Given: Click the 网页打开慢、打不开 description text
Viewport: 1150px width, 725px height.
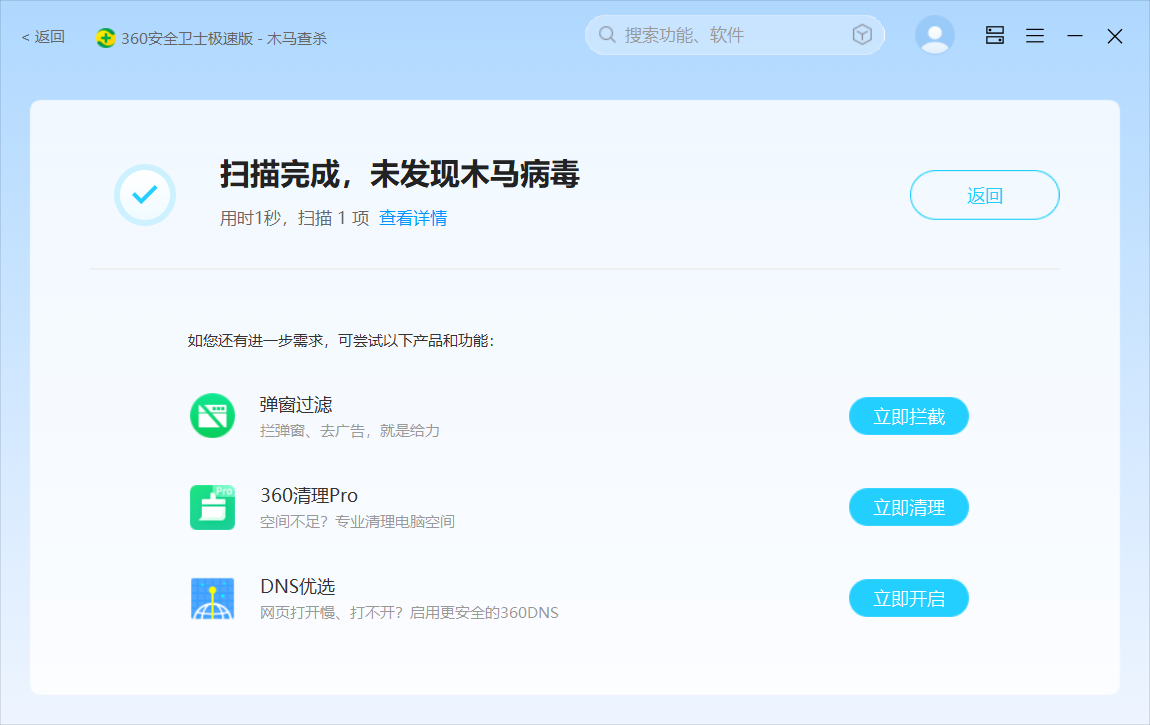Looking at the screenshot, I should coord(409,613).
